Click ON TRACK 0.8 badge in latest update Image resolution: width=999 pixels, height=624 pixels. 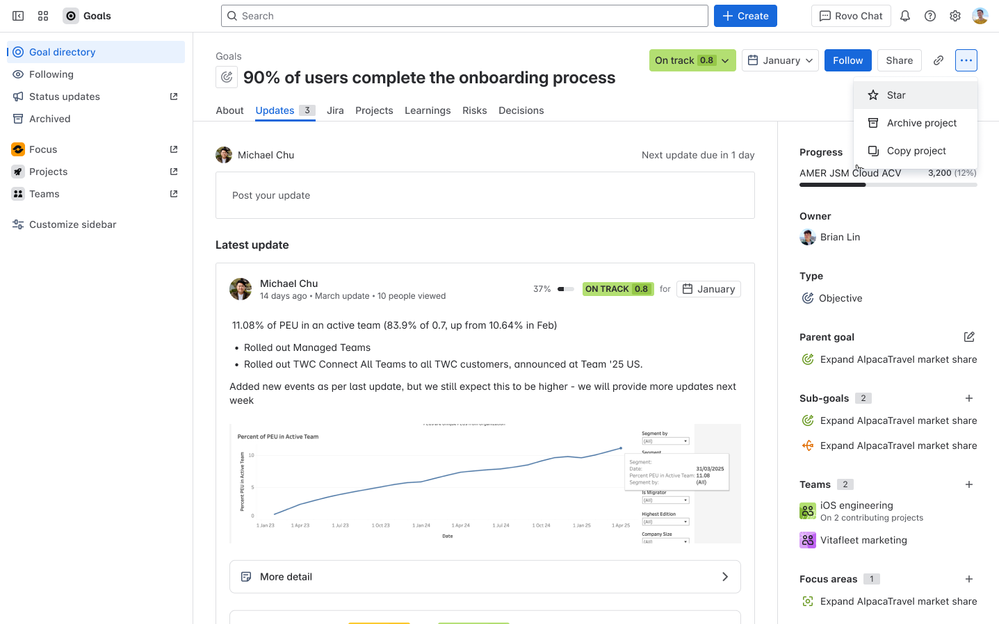[618, 289]
